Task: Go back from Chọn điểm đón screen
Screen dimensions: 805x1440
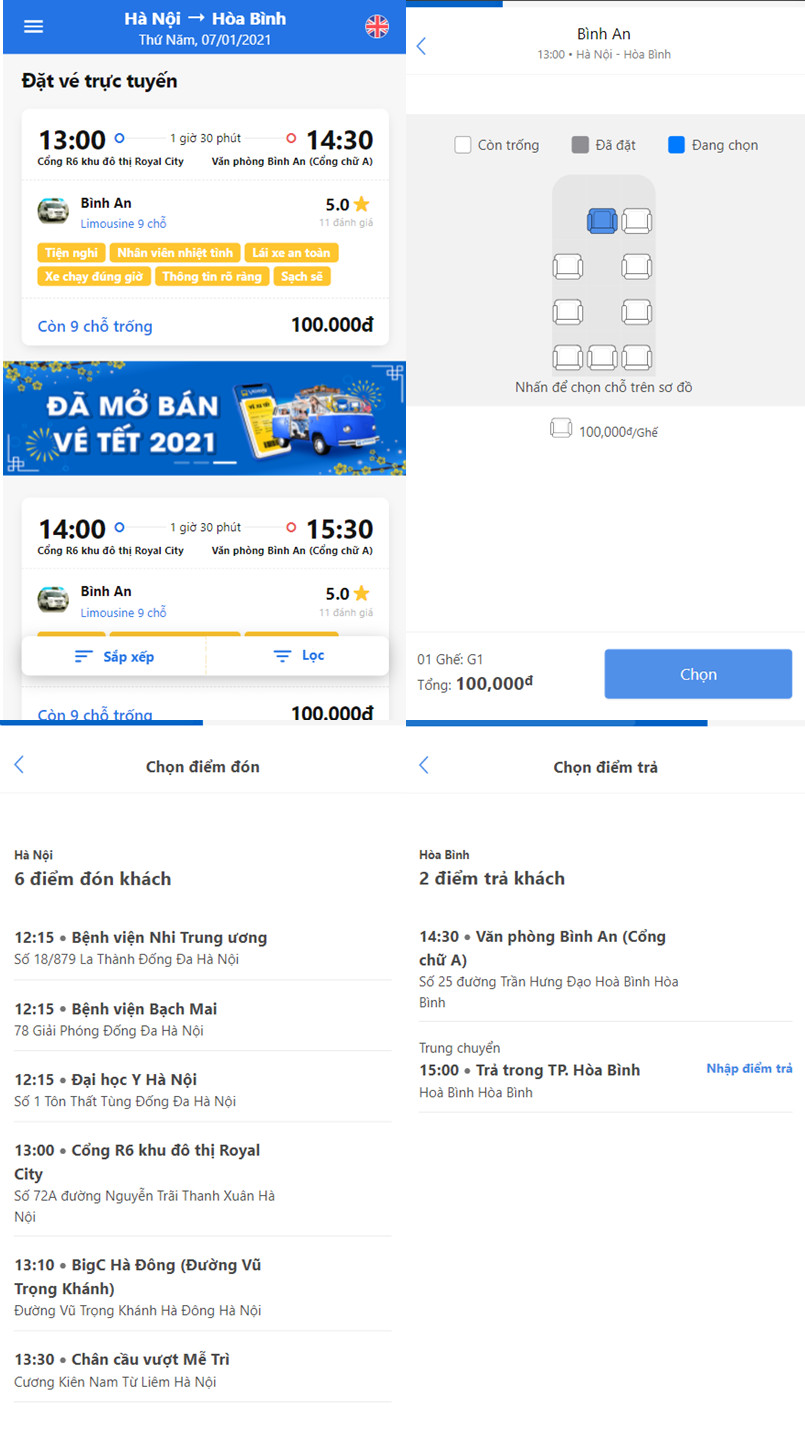Action: pos(19,765)
